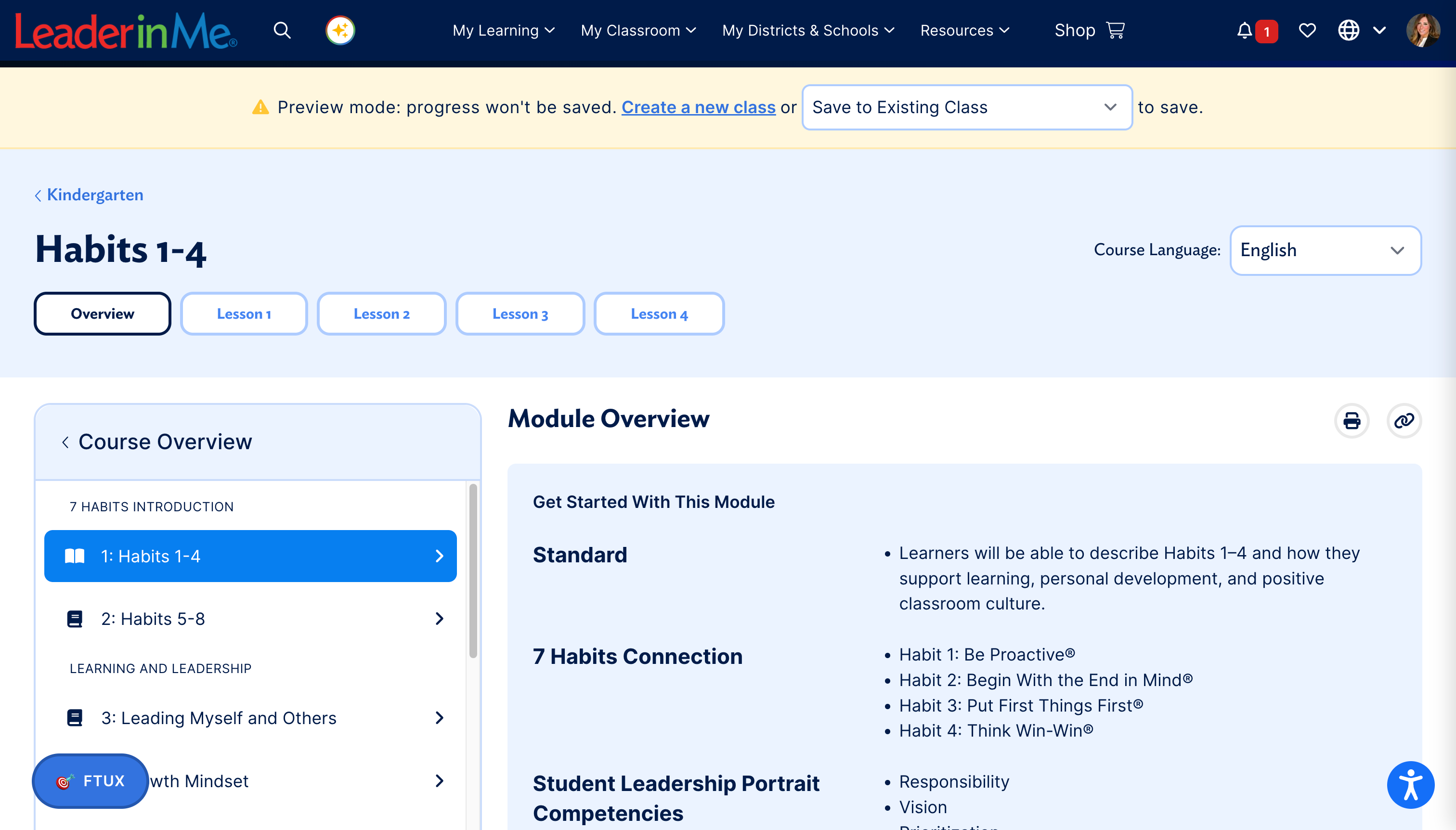The width and height of the screenshot is (1456, 830).
Task: Open 2: Habits 5-8 module
Action: click(250, 619)
